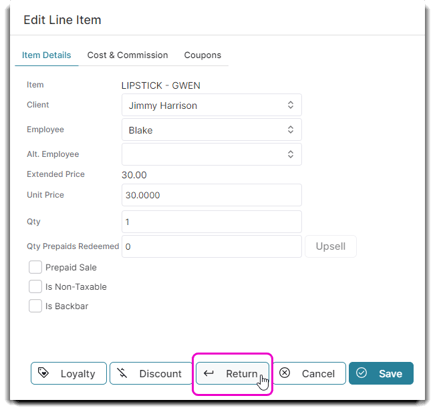Open the Coupons tab
This screenshot has width=435, height=420.
(x=202, y=55)
